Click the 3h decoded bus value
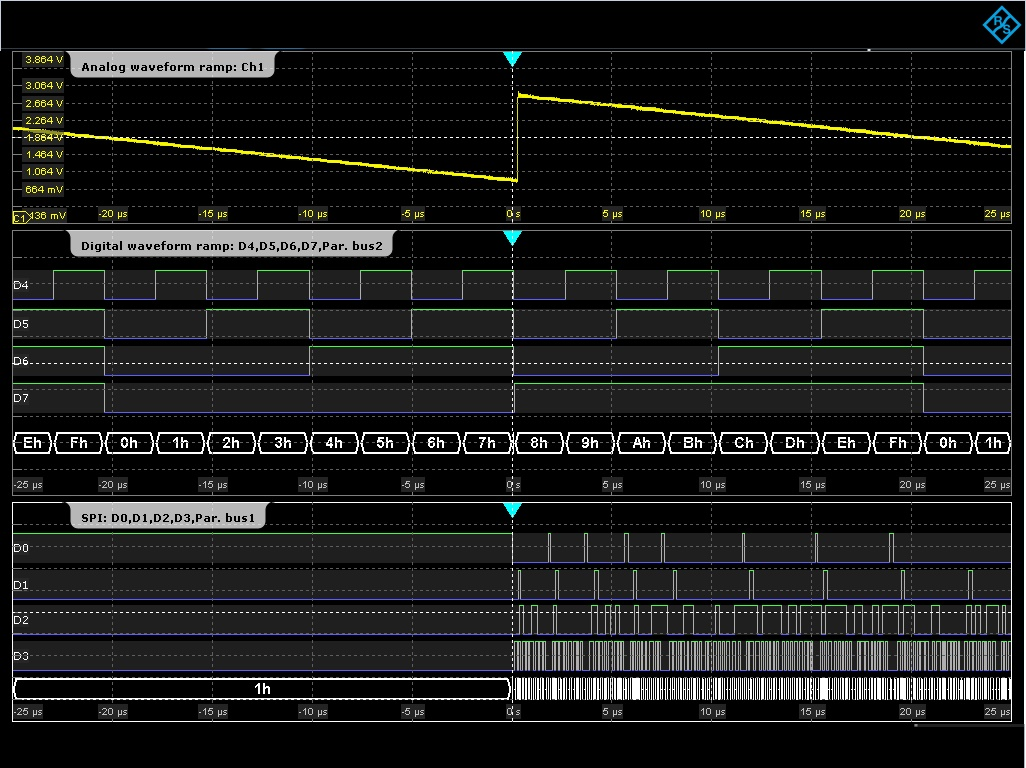Screen dimensions: 1026x768 pos(283,443)
